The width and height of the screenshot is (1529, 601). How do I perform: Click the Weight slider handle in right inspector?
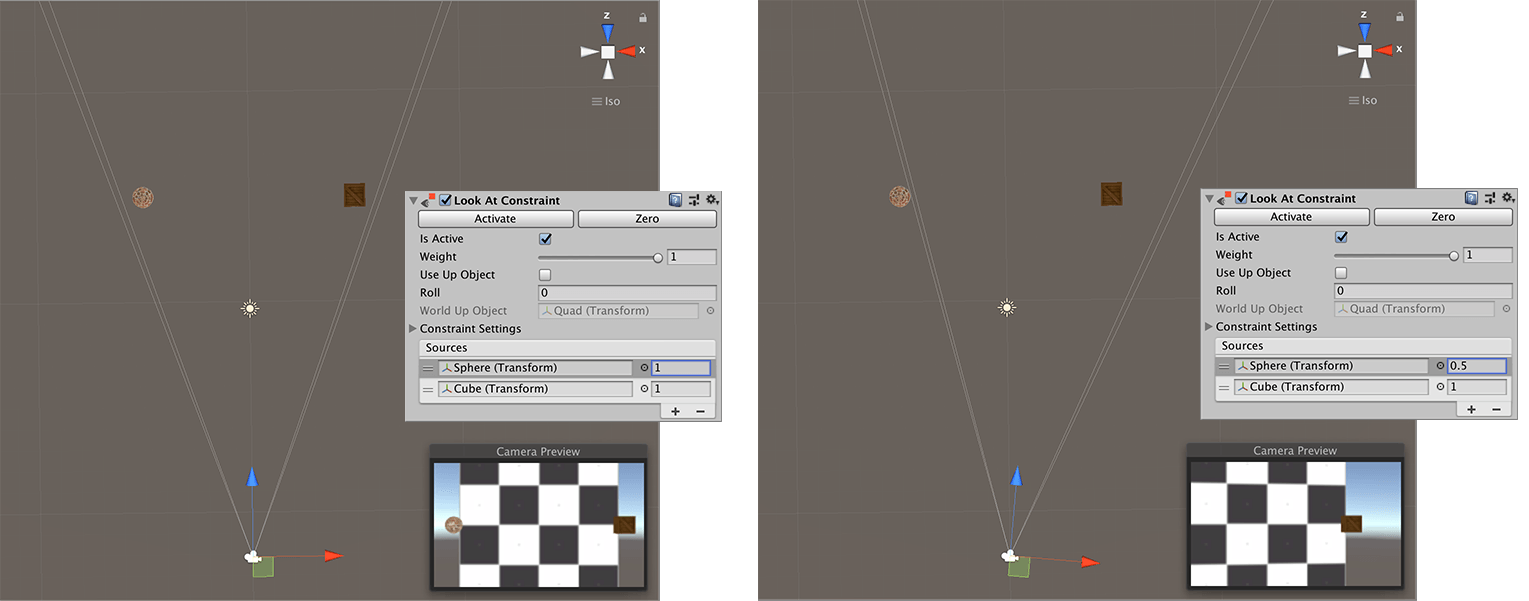1453,255
